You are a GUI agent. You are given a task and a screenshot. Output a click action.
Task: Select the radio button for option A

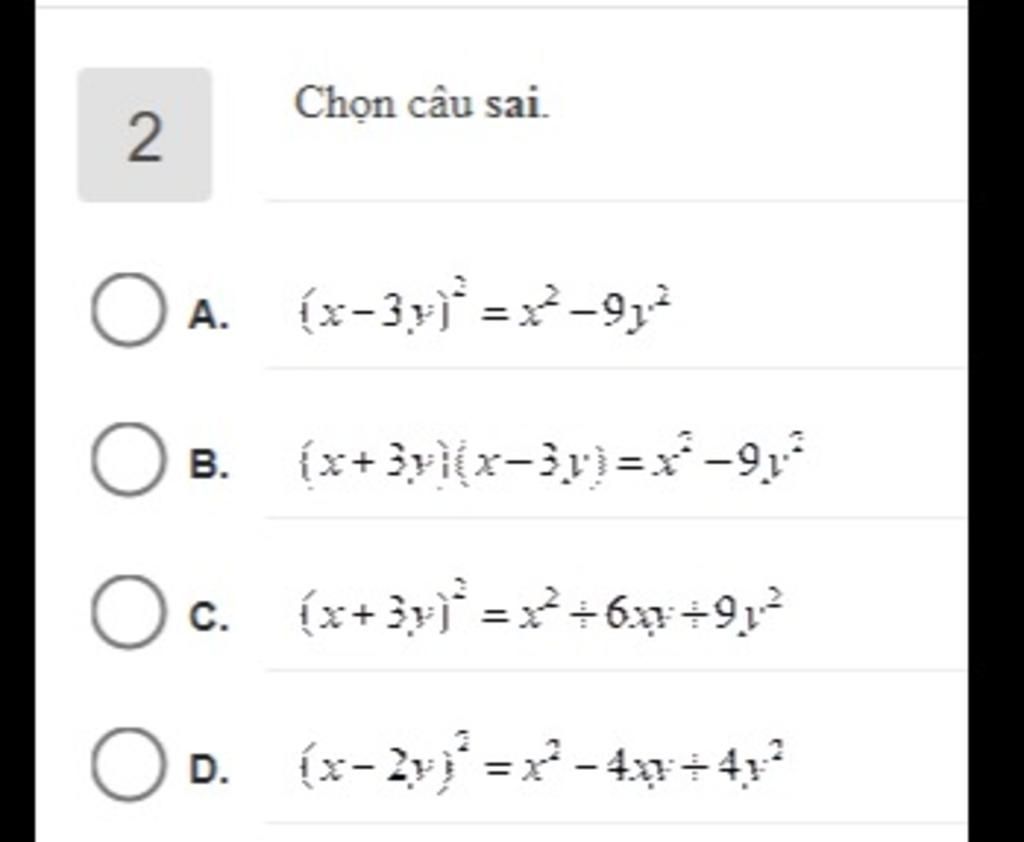(126, 310)
